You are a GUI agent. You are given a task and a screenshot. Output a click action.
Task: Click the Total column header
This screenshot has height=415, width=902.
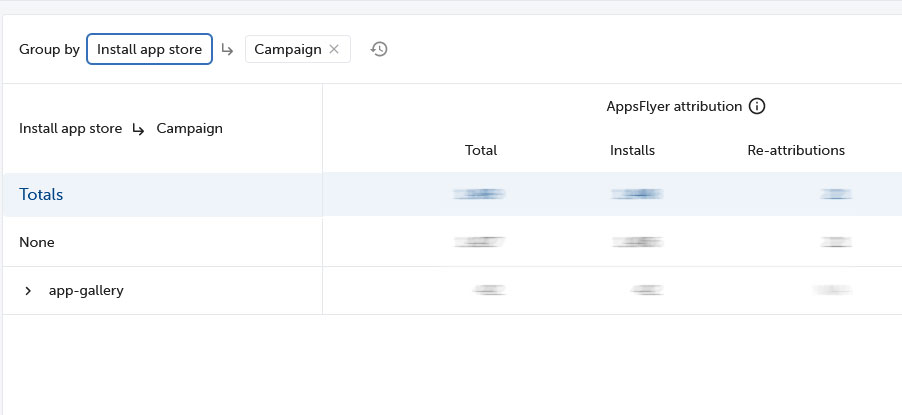click(481, 150)
